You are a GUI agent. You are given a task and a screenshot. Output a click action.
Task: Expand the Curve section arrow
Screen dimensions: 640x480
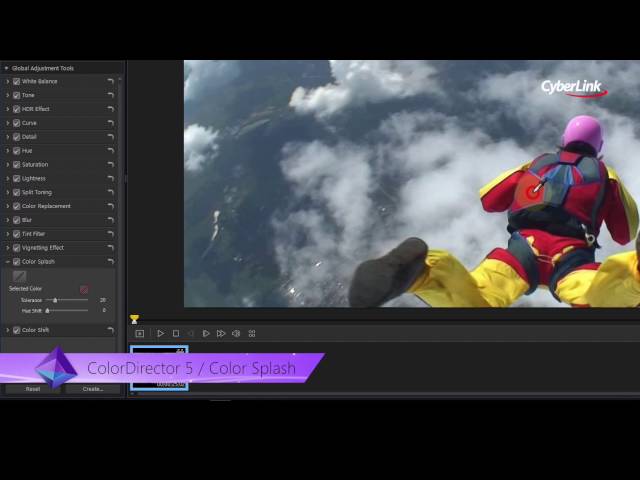[7, 123]
